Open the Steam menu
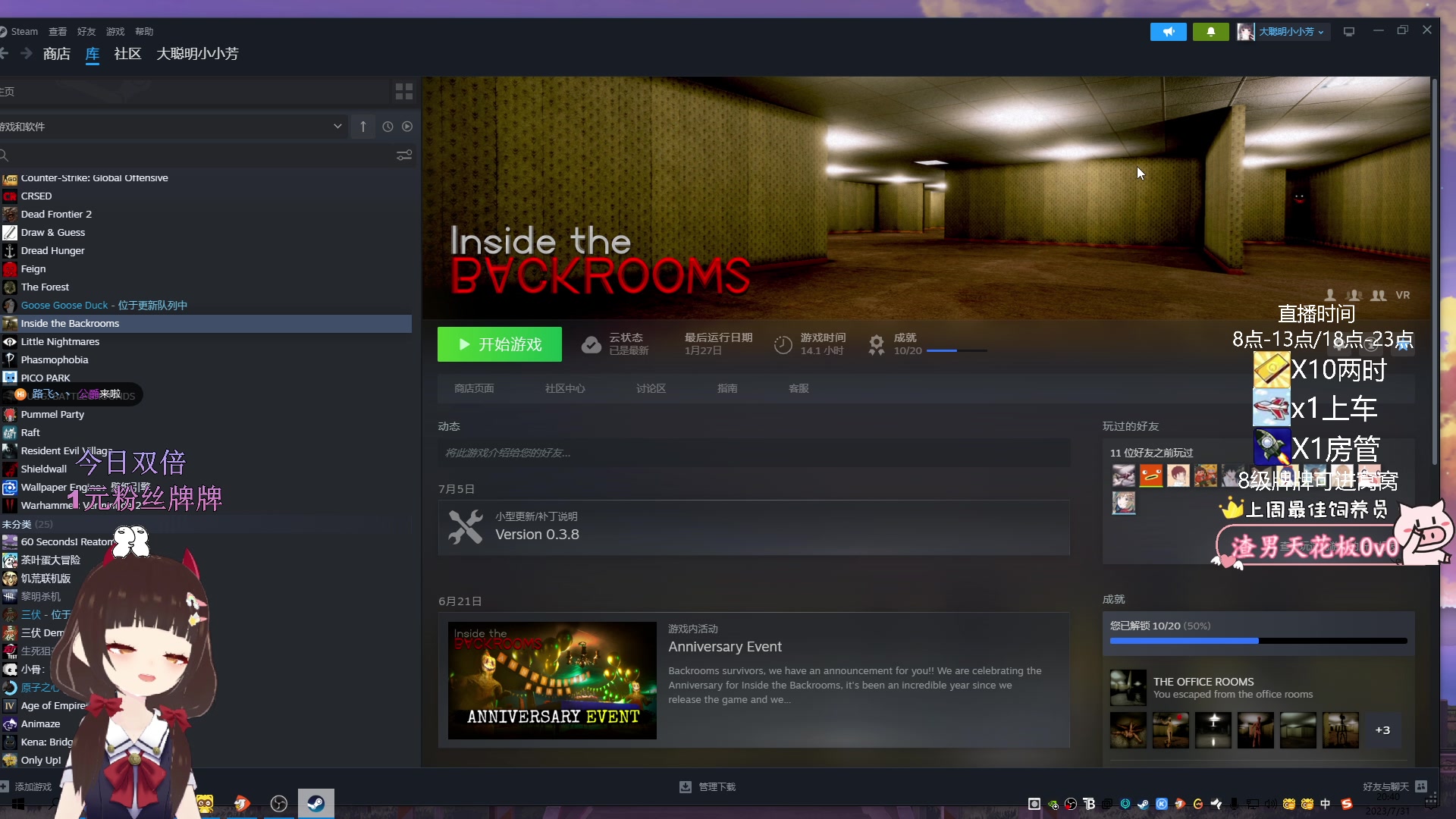This screenshot has height=819, width=1456. pyautogui.click(x=24, y=32)
